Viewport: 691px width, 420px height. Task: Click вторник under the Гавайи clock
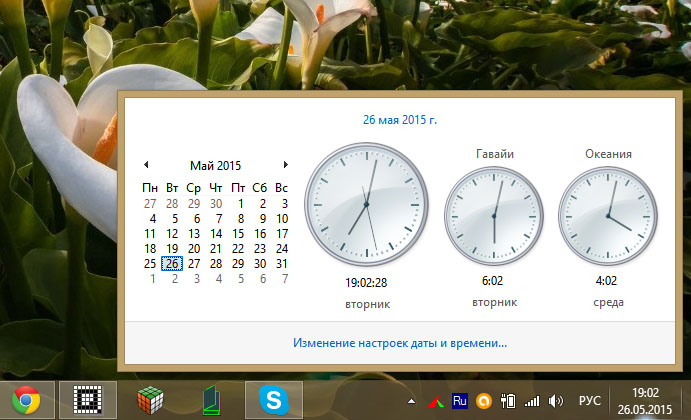[494, 303]
